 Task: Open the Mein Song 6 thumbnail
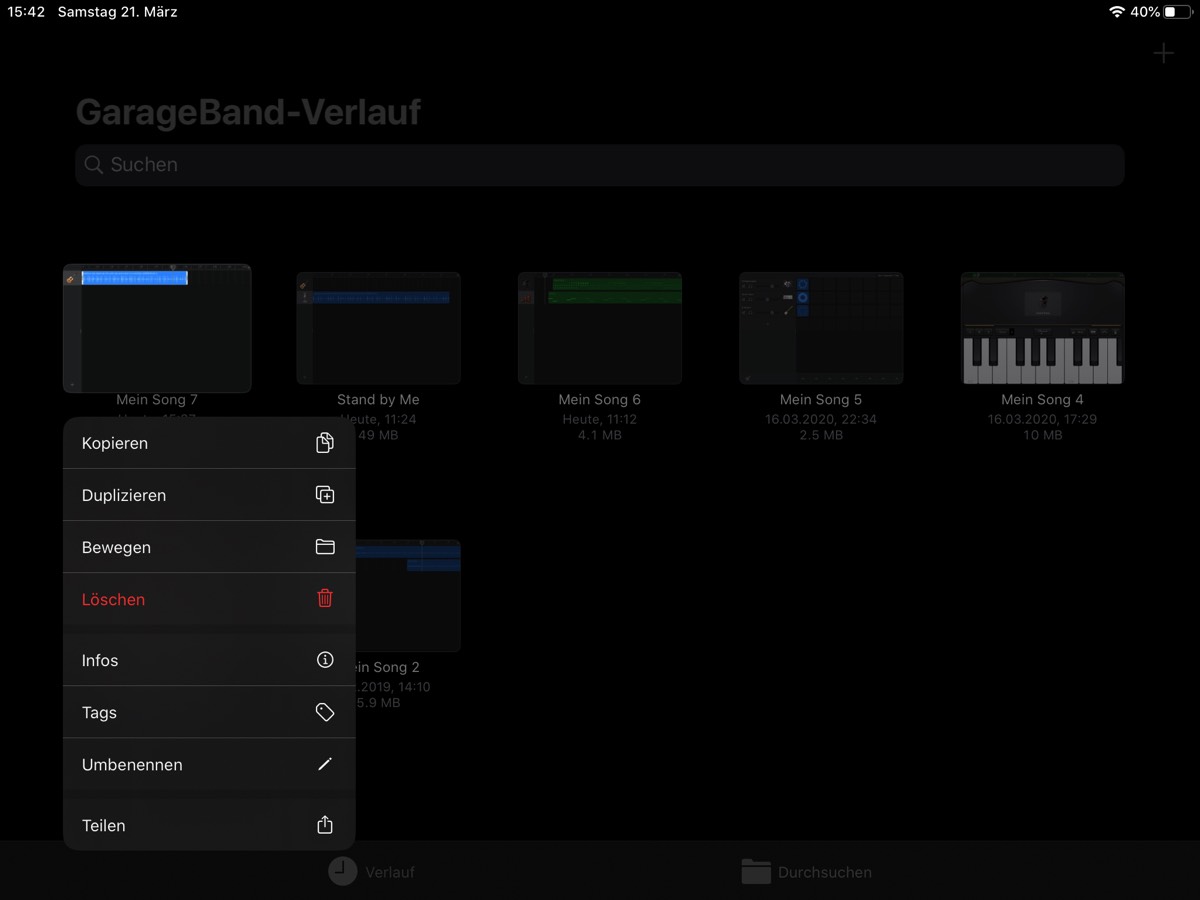[x=600, y=328]
